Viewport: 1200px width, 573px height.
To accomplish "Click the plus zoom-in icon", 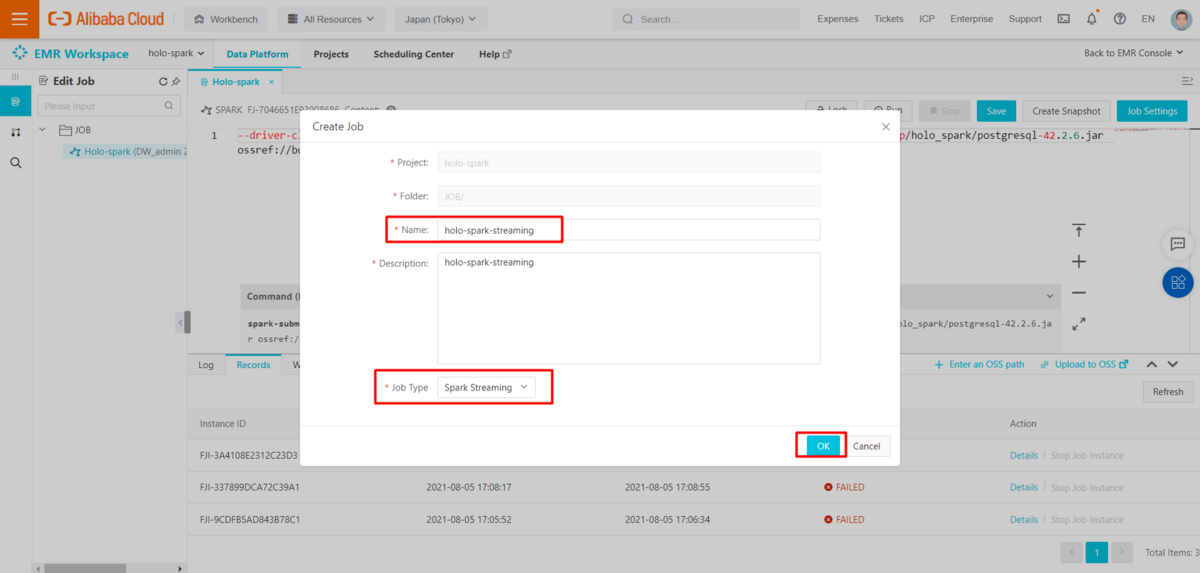I will click(1079, 262).
